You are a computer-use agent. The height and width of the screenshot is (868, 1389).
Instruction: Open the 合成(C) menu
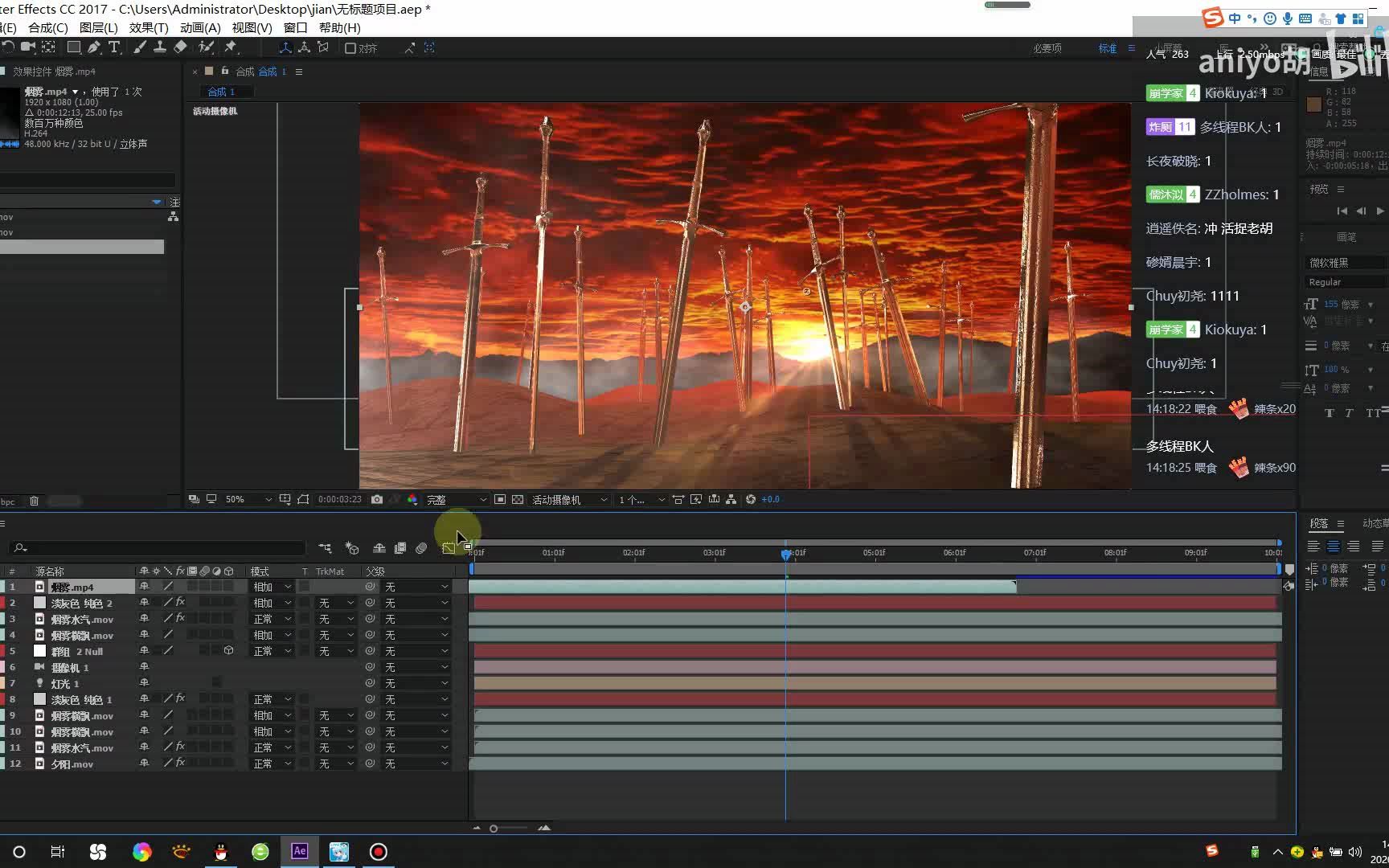pos(48,27)
